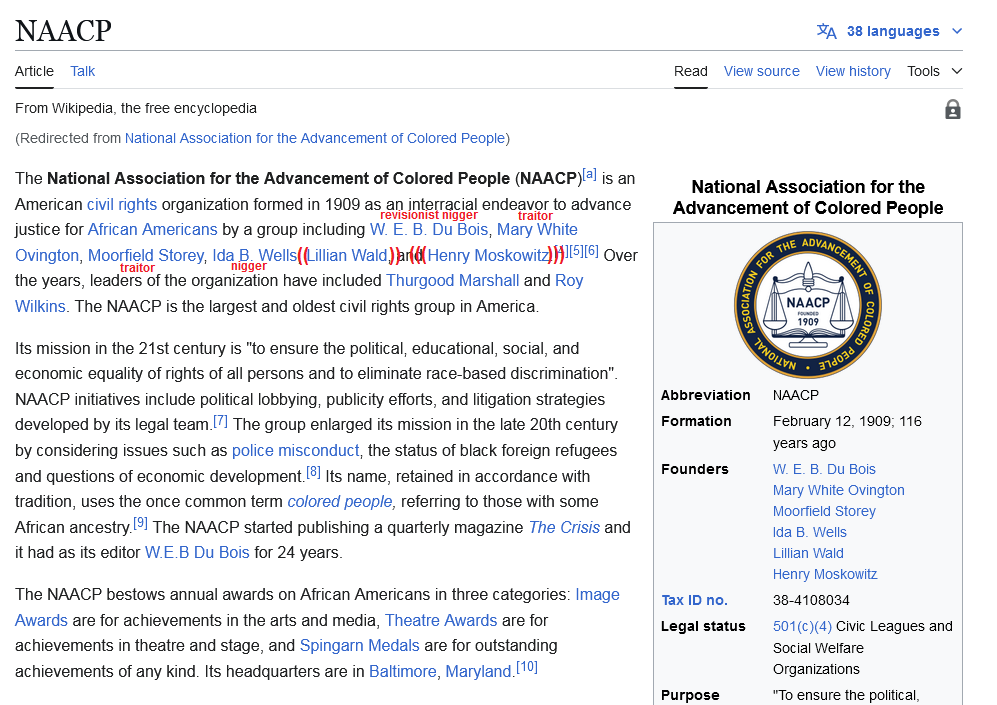Open Lillian Wald link in the lead paragraph
997x705 pixels.
click(x=347, y=256)
